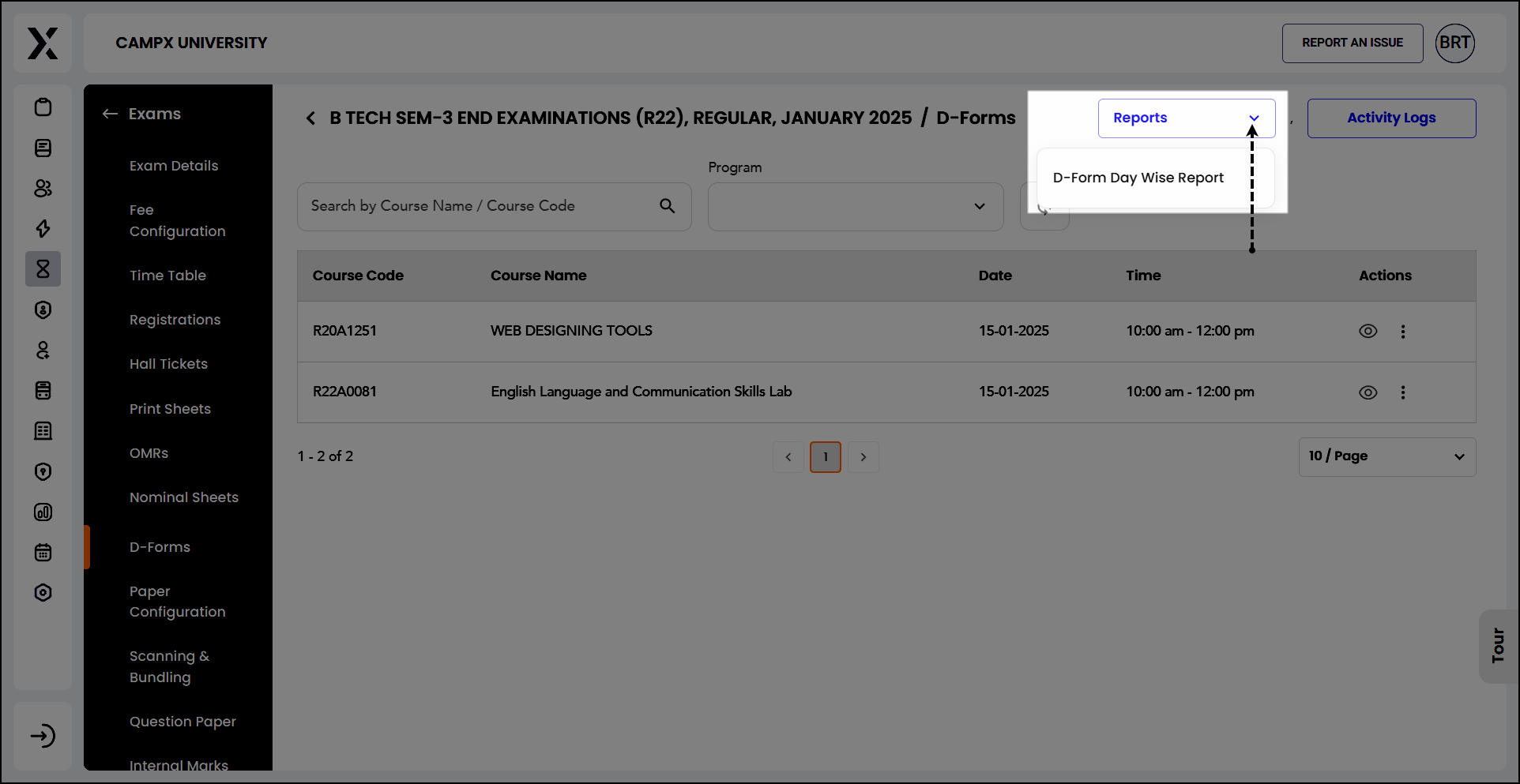Click the CampX logo icon
The height and width of the screenshot is (784, 1520).
(43, 43)
